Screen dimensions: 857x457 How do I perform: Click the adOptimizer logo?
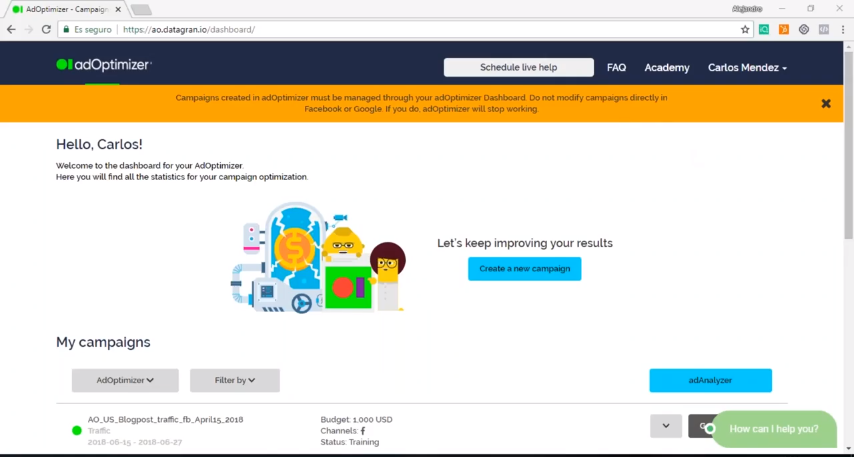(104, 65)
